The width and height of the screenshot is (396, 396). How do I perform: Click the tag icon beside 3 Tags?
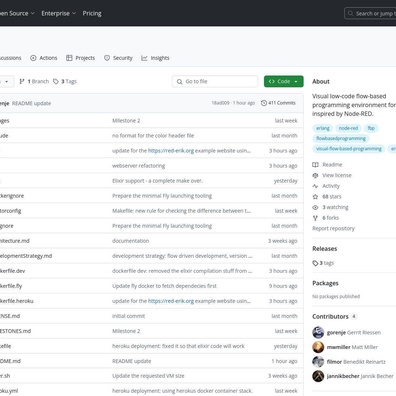pos(56,81)
